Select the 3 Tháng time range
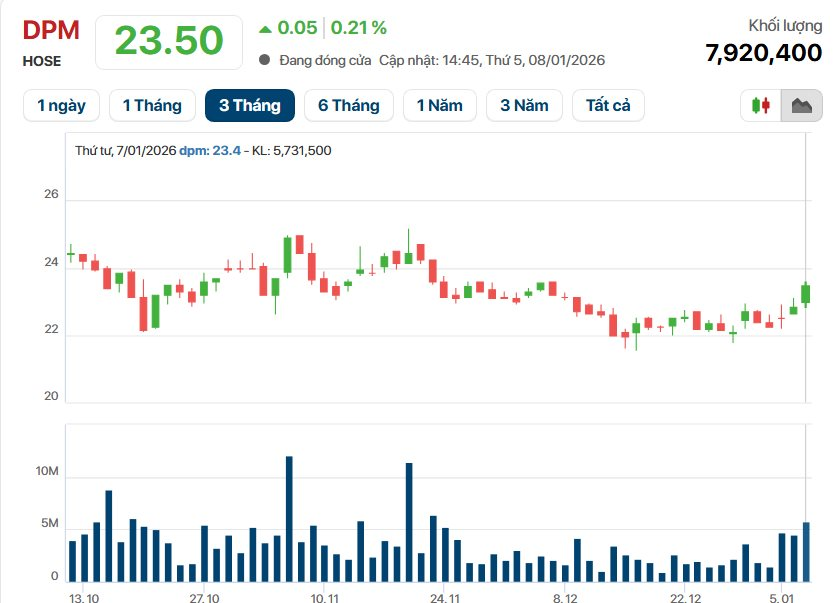 (x=249, y=105)
